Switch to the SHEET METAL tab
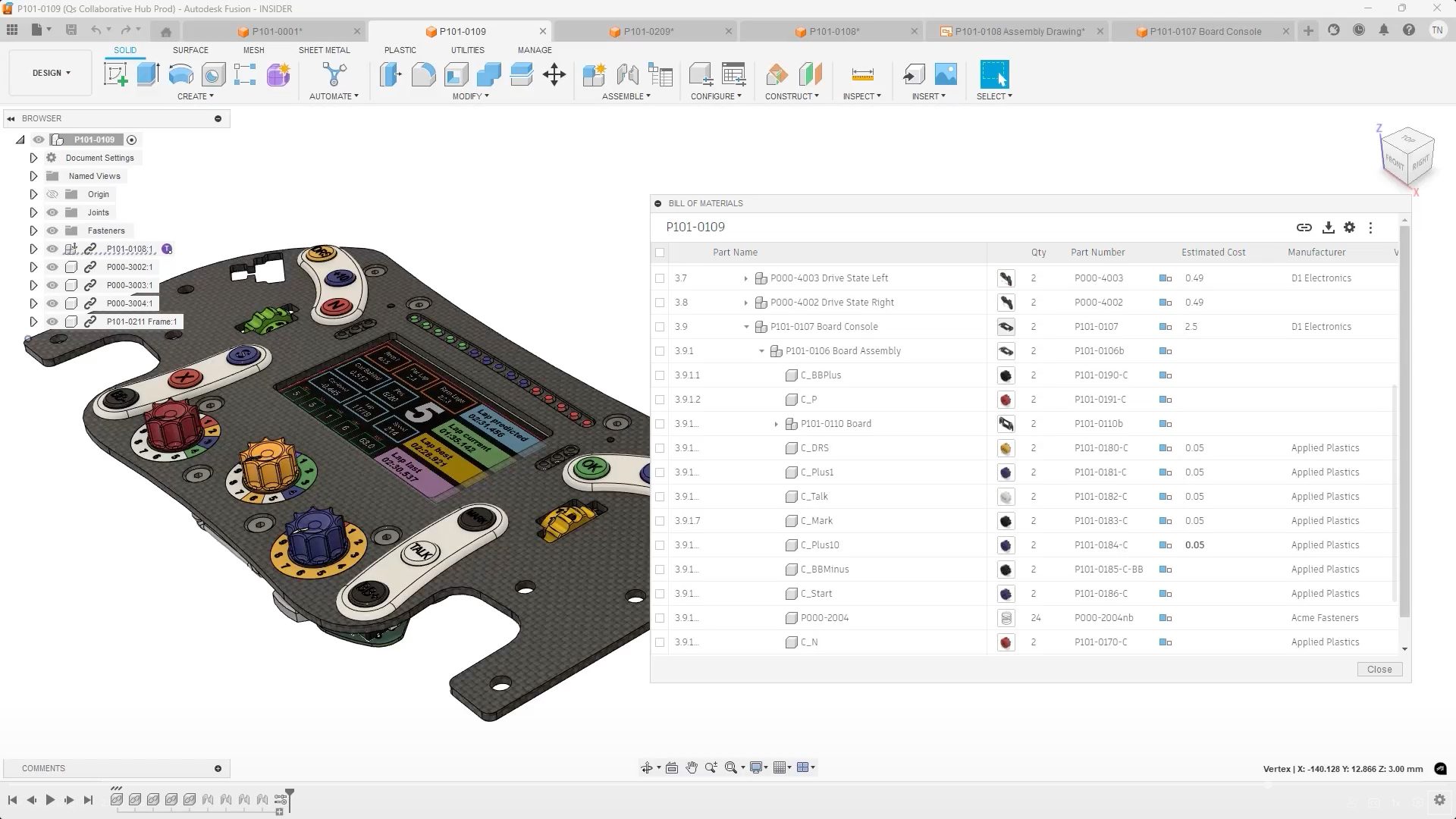 click(324, 50)
